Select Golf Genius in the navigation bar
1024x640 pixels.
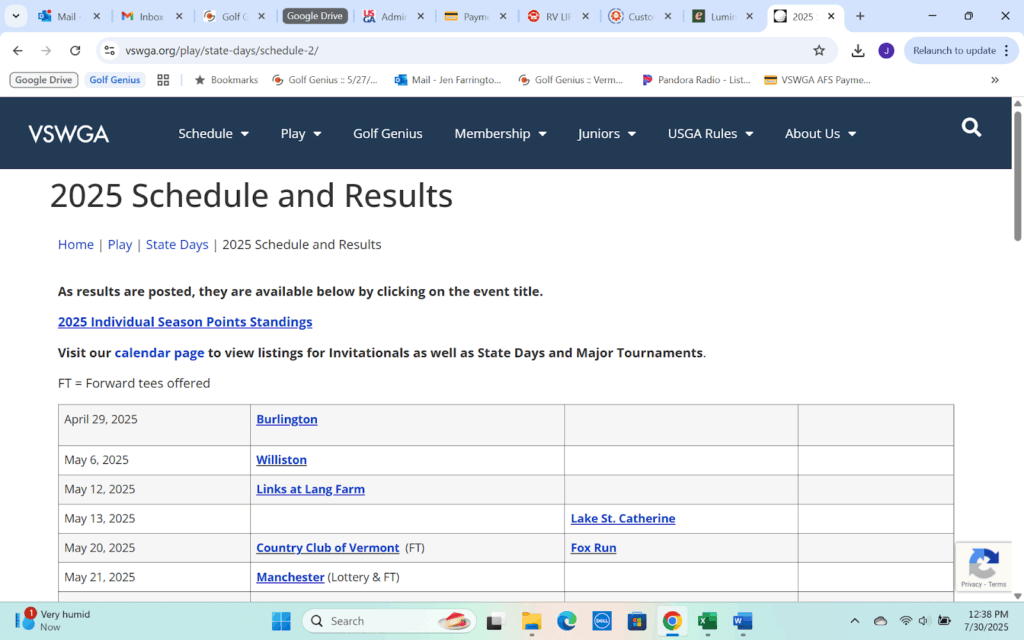coord(388,134)
